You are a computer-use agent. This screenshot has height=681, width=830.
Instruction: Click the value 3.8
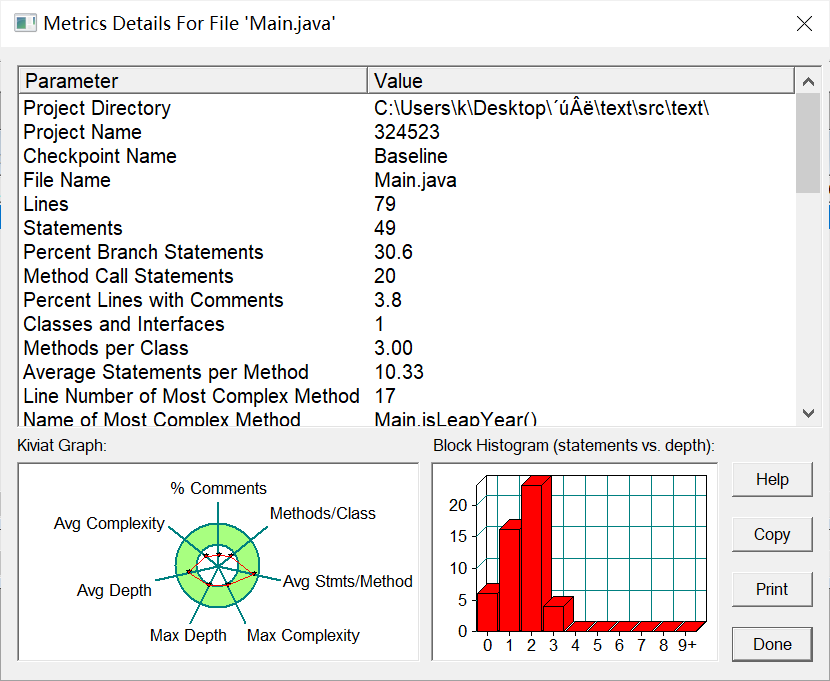click(x=388, y=300)
